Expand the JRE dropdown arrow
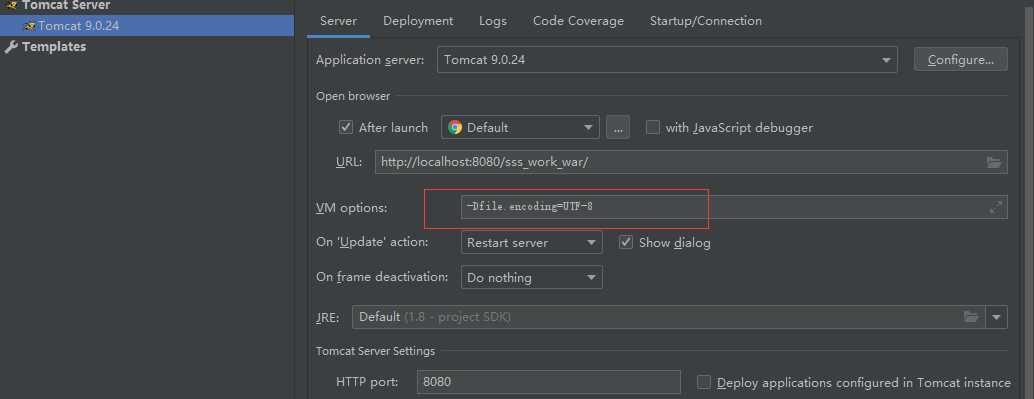 pyautogui.click(x=996, y=317)
